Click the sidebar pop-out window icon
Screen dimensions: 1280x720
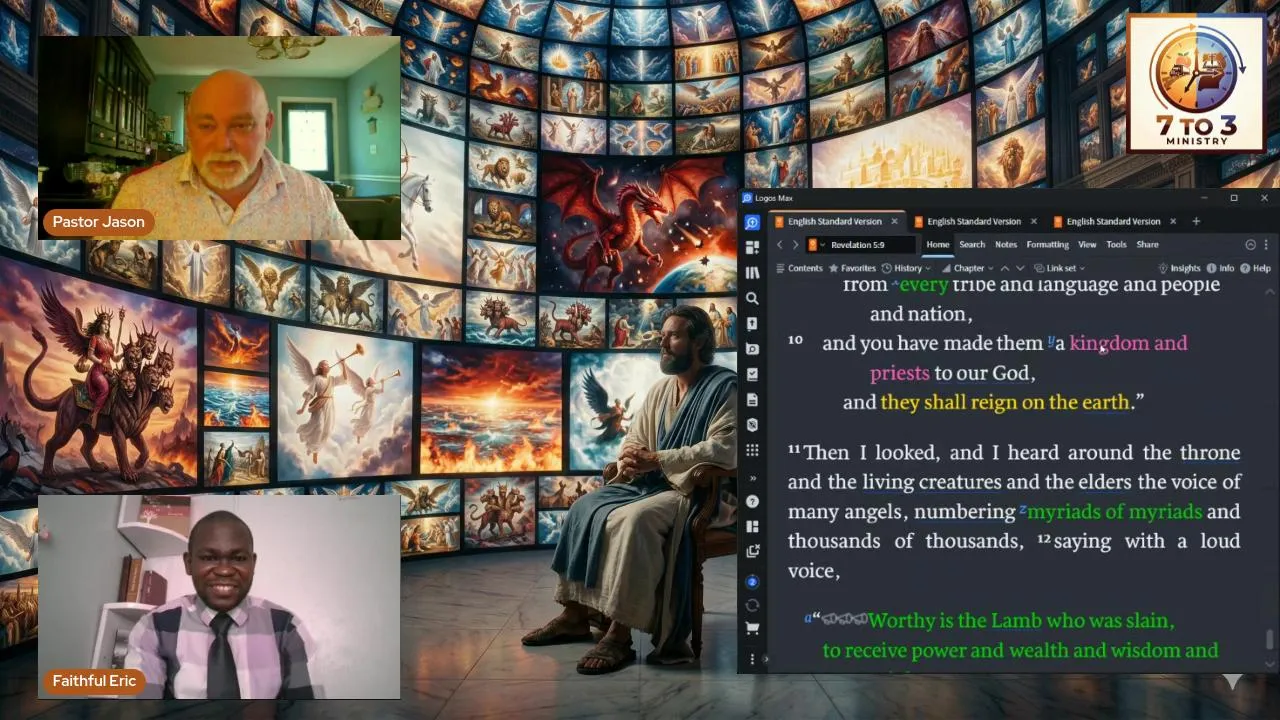pyautogui.click(x=752, y=551)
